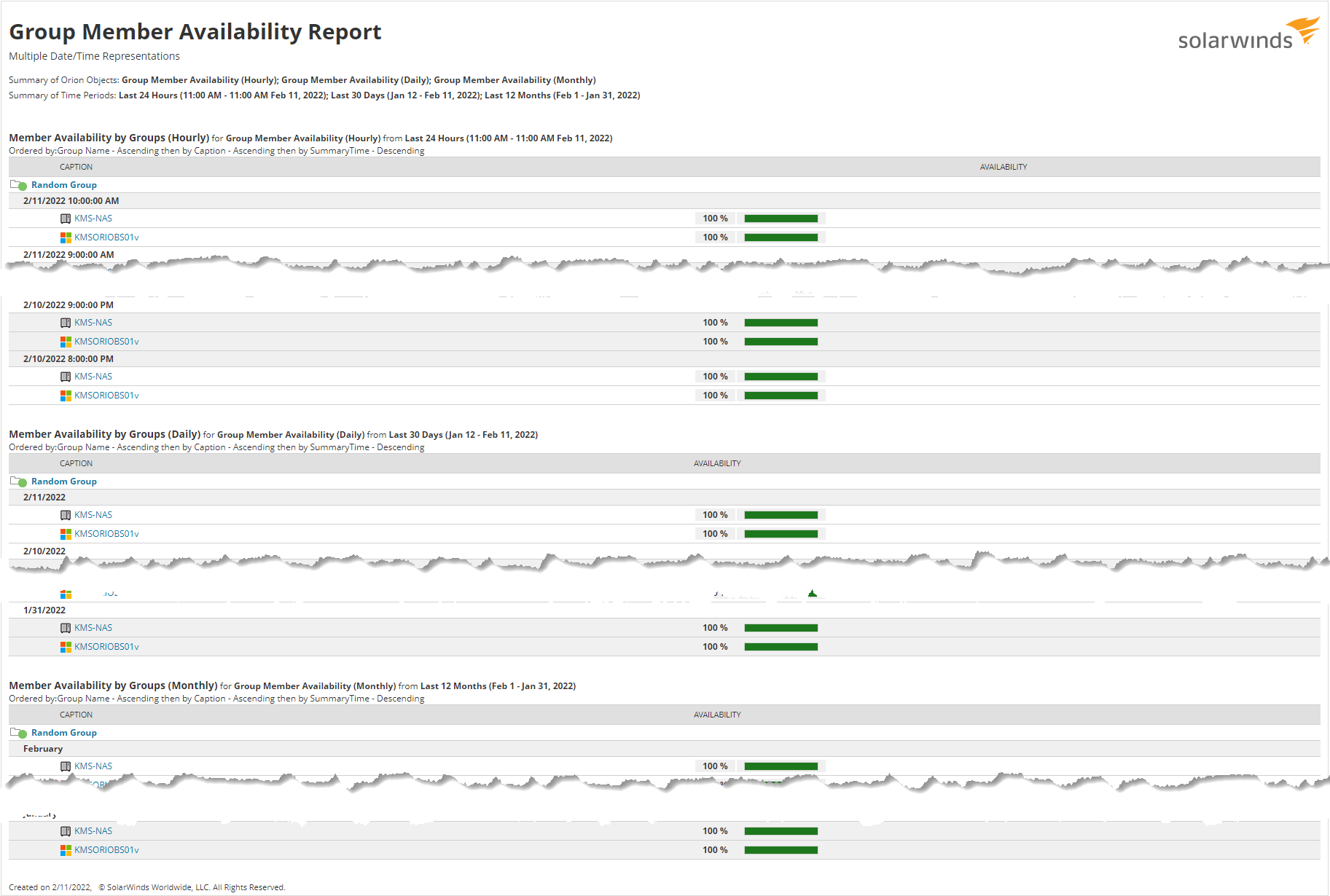The image size is (1330, 896).
Task: Click the Multiple Date/Time Representations subtitle
Action: [94, 56]
